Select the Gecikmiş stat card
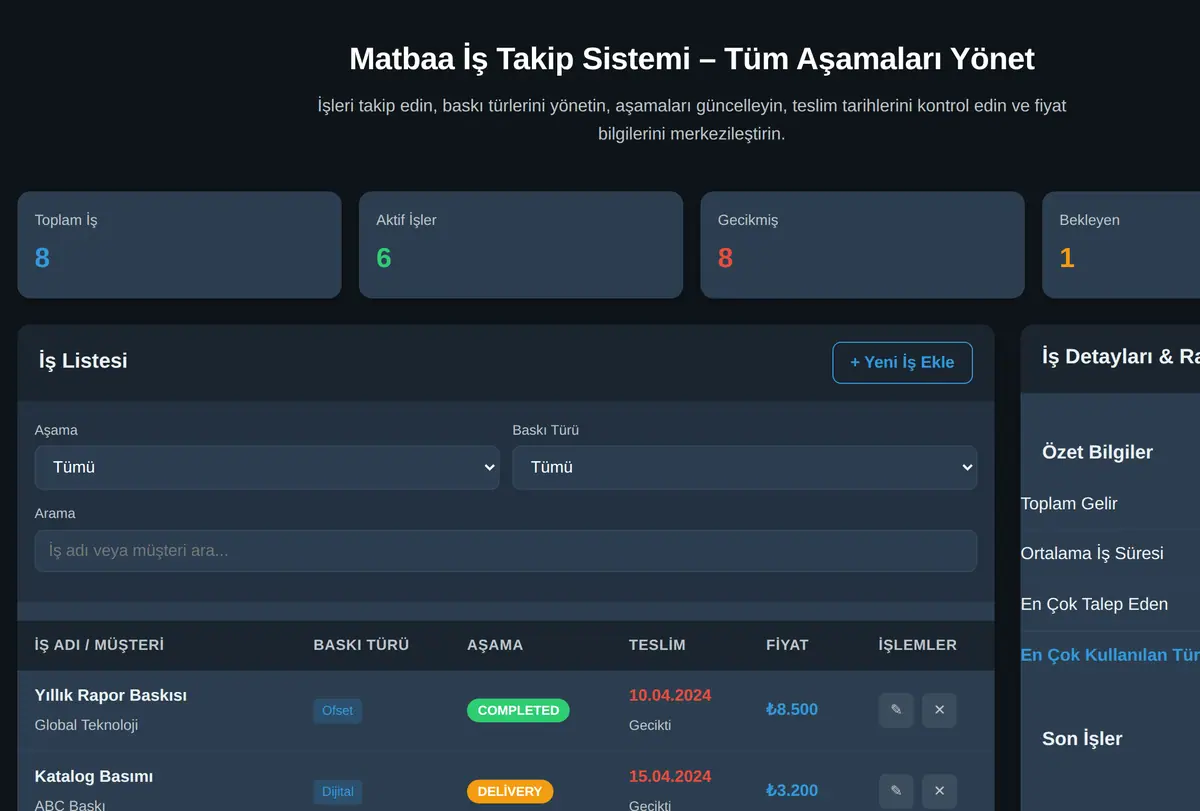Viewport: 1200px width, 811px height. click(862, 245)
